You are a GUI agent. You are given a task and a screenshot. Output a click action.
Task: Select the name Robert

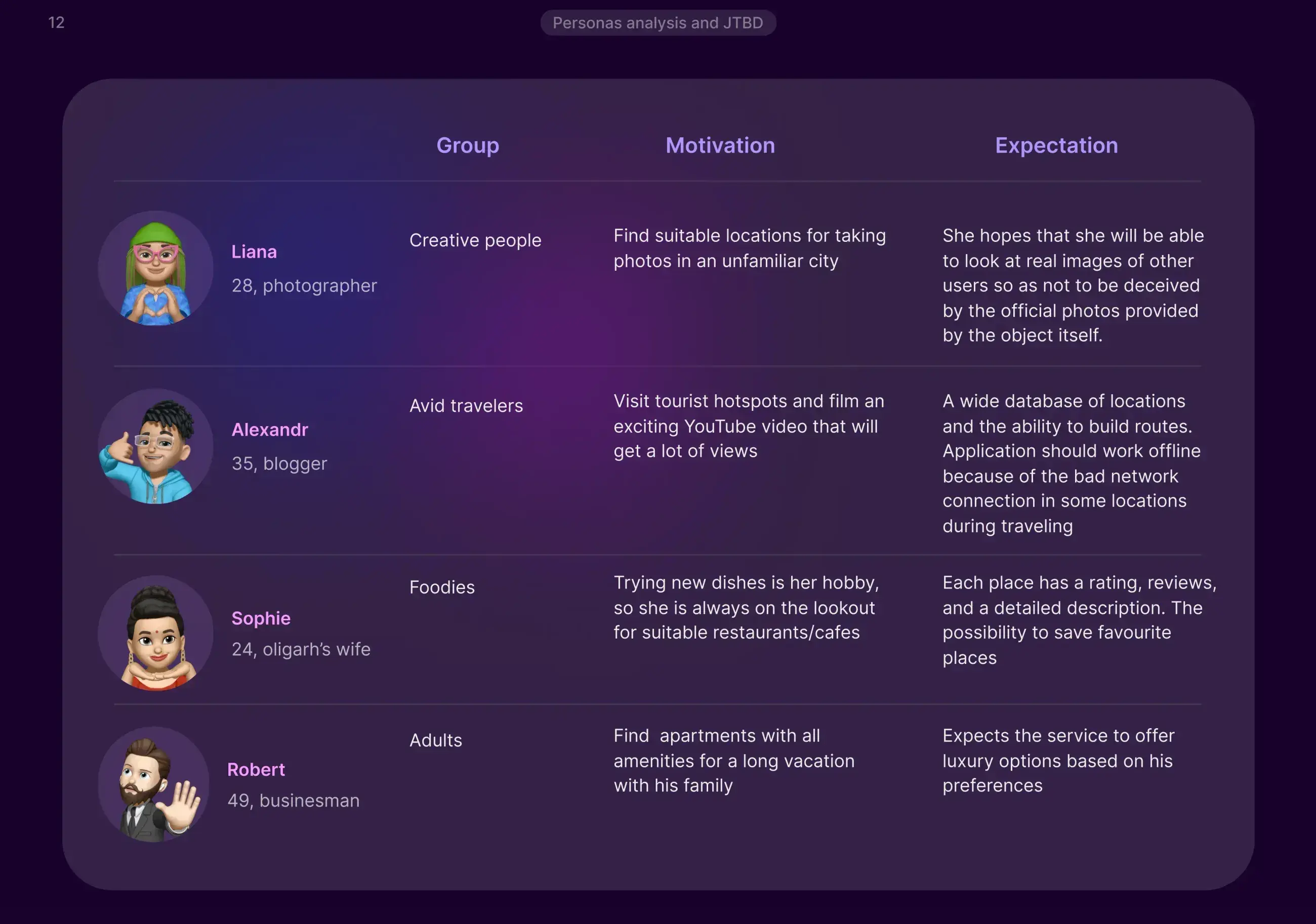click(x=256, y=769)
